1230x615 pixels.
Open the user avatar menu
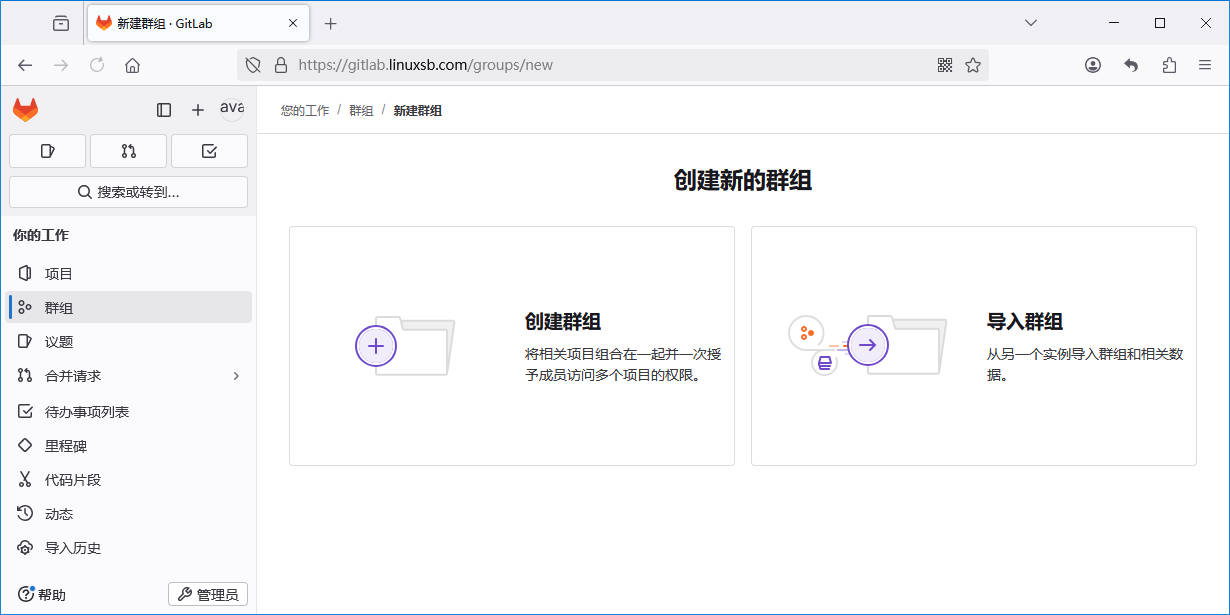pos(232,109)
